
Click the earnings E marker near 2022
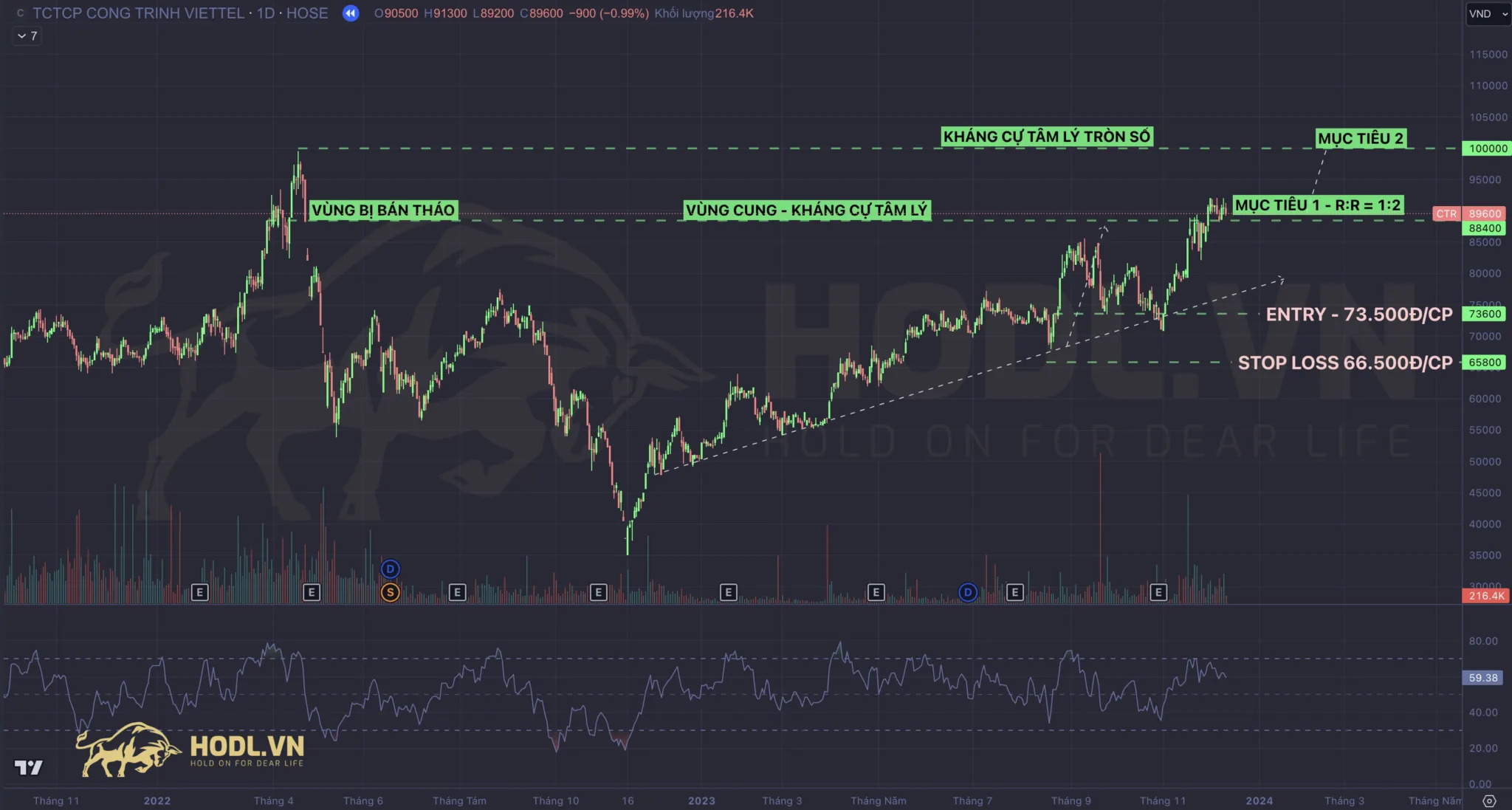pos(199,592)
